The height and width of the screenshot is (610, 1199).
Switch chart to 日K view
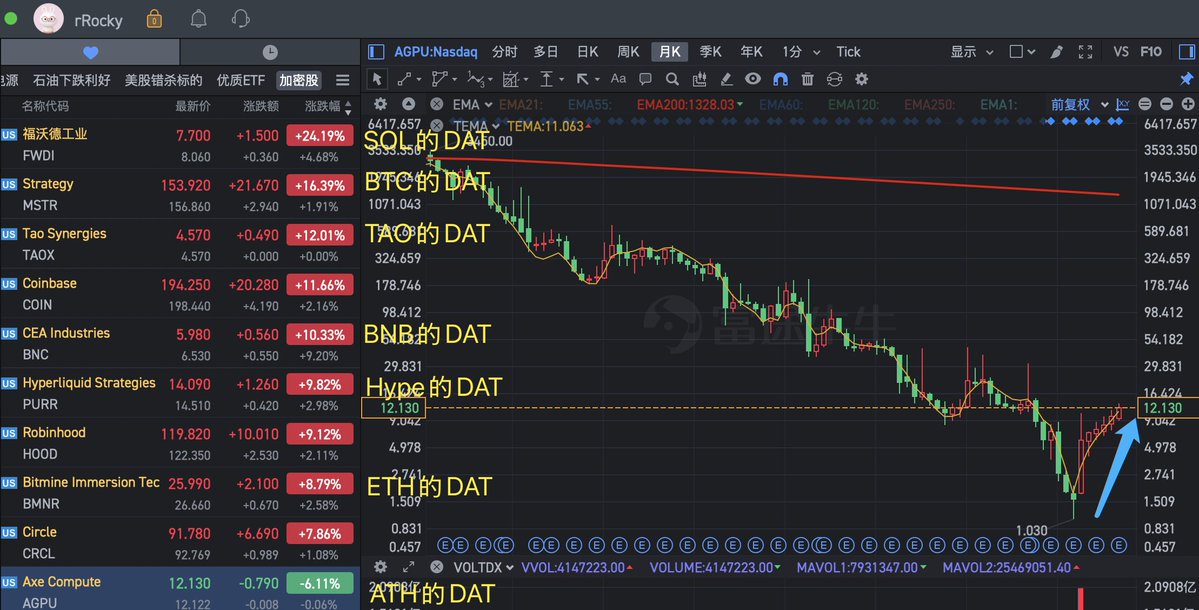point(587,51)
